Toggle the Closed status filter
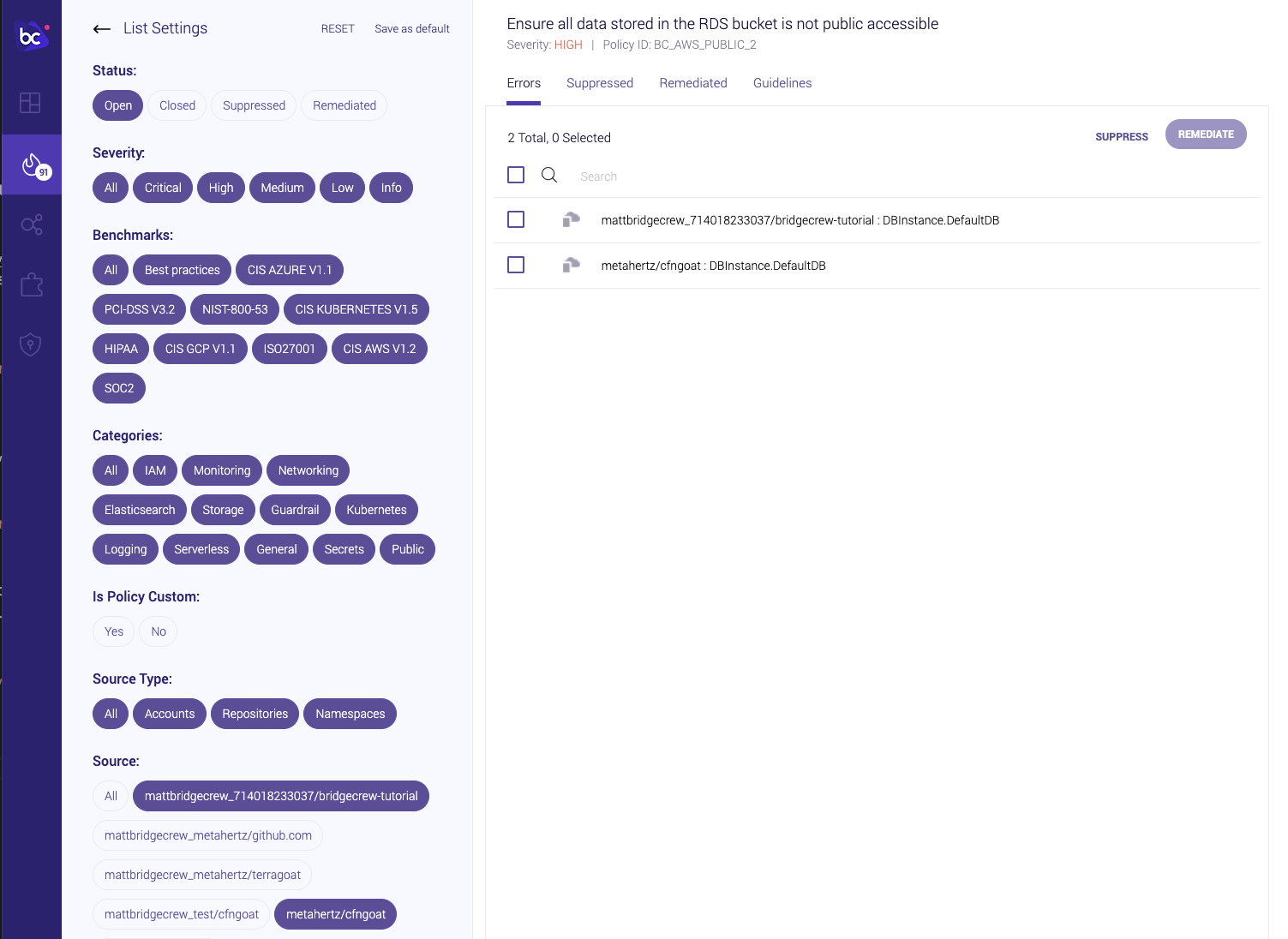The image size is (1288, 939). [x=177, y=105]
